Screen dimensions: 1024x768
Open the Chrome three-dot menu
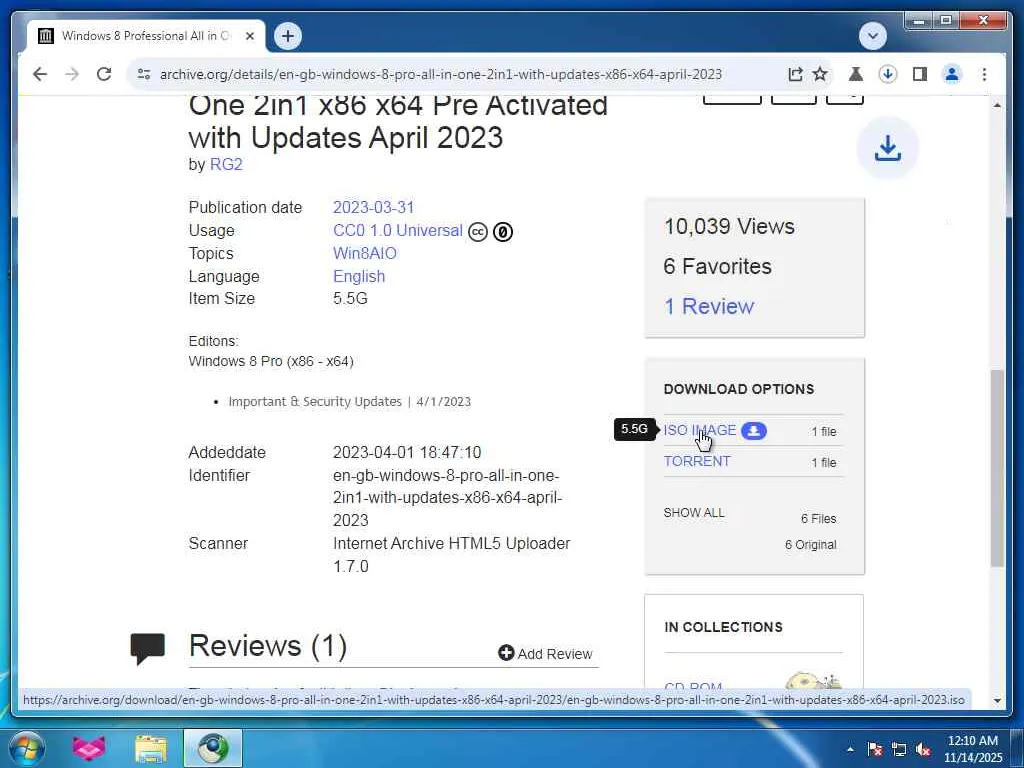984,74
